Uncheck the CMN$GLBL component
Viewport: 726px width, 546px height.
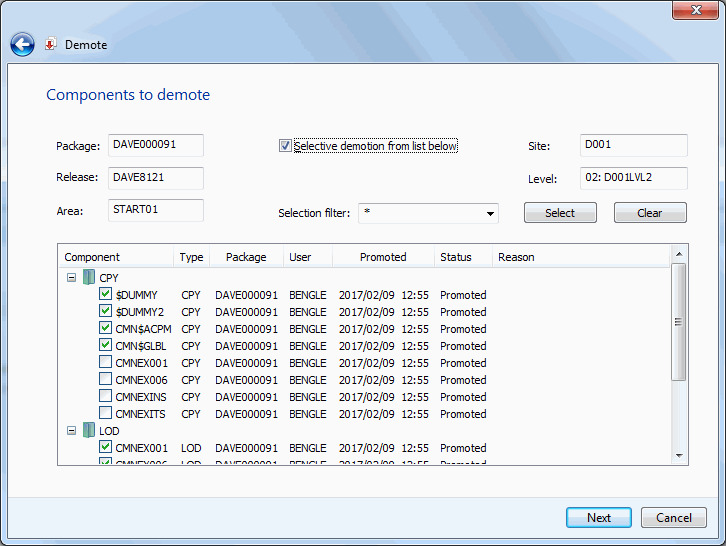click(x=105, y=345)
